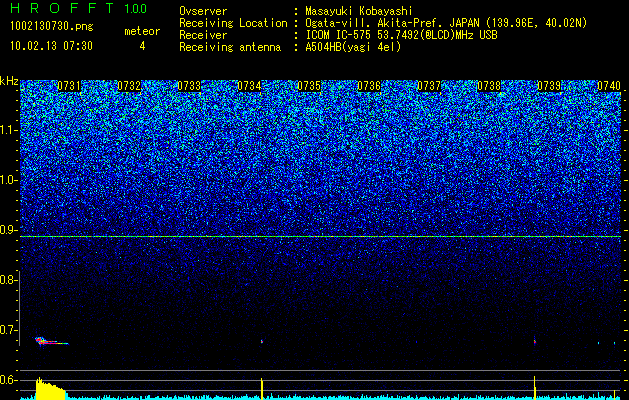Viewport: 629px width, 400px height.
Task: Click the ICOM IC-575 53.7492 MHz text
Action: click(x=401, y=35)
